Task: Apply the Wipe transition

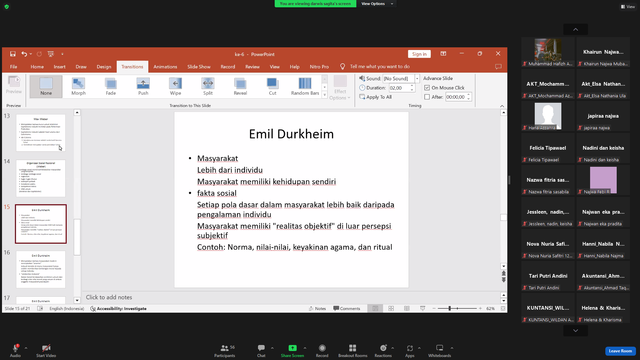Action: tap(176, 86)
